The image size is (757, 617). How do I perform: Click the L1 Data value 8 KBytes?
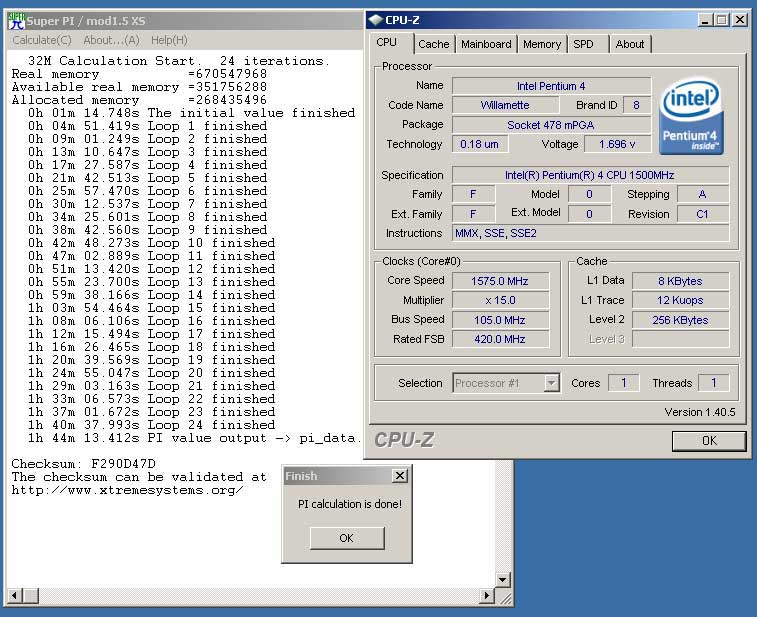coord(680,281)
